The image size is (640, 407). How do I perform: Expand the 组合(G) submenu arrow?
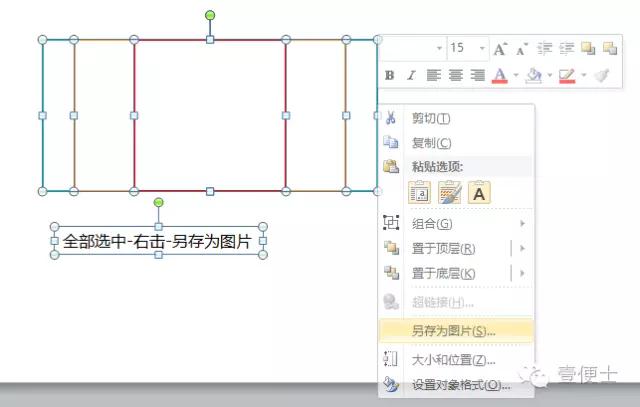522,224
